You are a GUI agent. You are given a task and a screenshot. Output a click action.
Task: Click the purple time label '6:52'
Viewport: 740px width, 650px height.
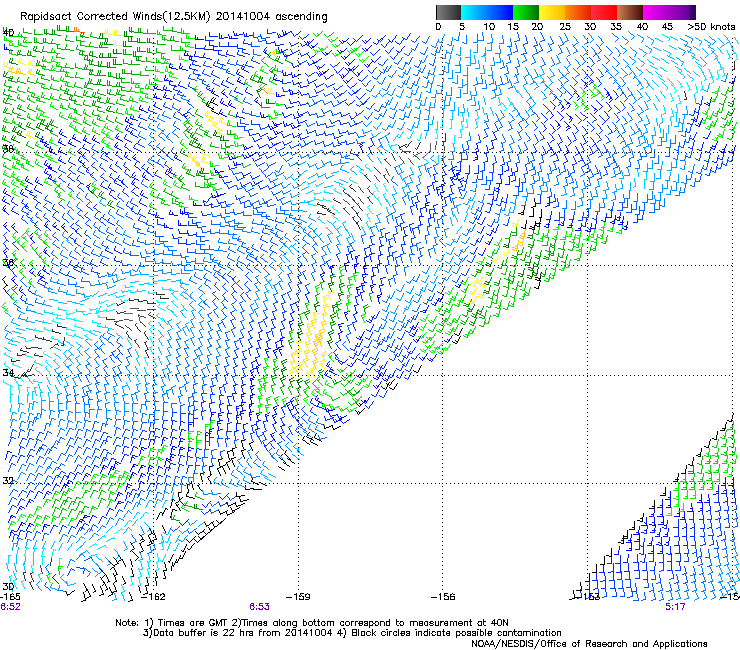[10, 607]
